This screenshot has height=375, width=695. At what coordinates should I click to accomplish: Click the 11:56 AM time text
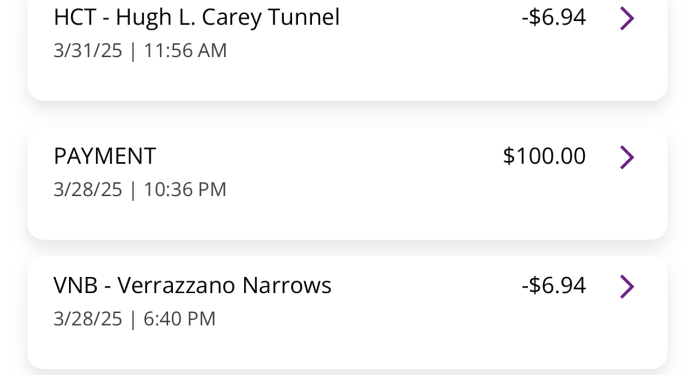[185, 51]
